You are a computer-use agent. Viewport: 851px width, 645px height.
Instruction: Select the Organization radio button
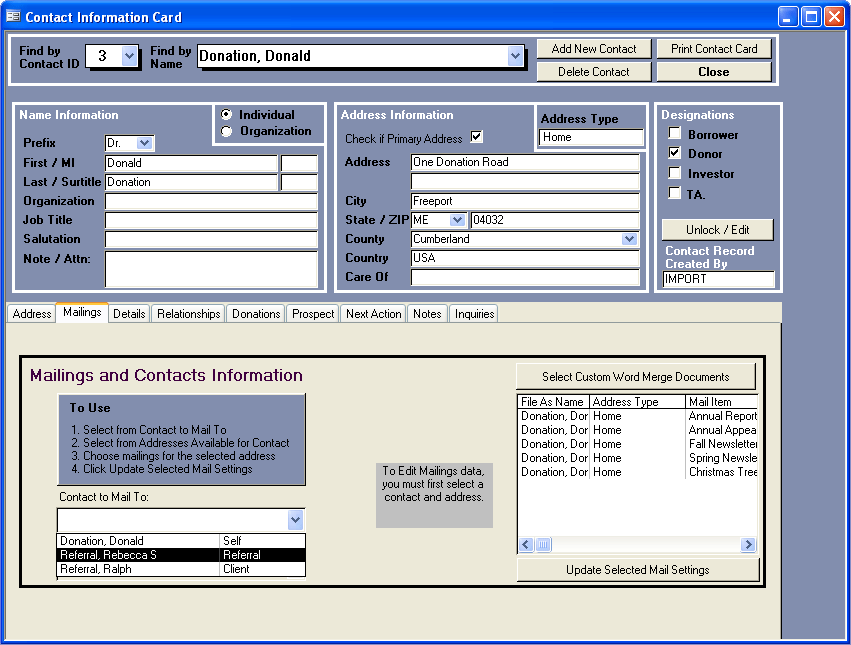pos(226,131)
